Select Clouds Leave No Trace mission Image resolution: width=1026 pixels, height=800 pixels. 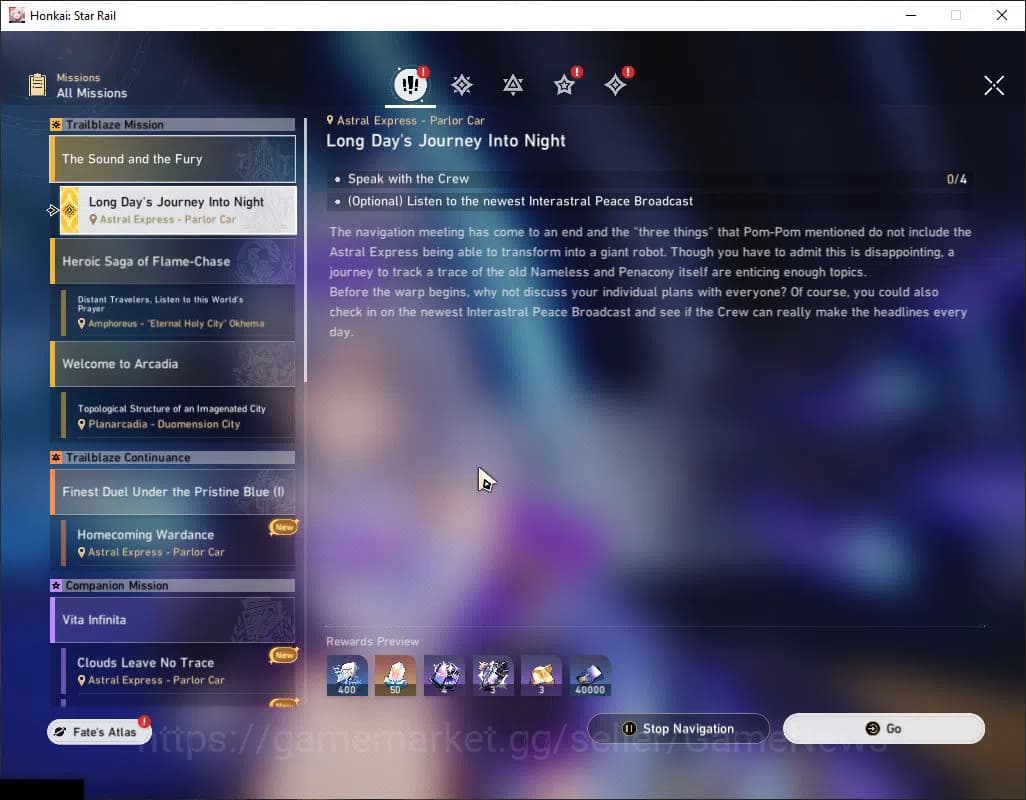coord(177,671)
